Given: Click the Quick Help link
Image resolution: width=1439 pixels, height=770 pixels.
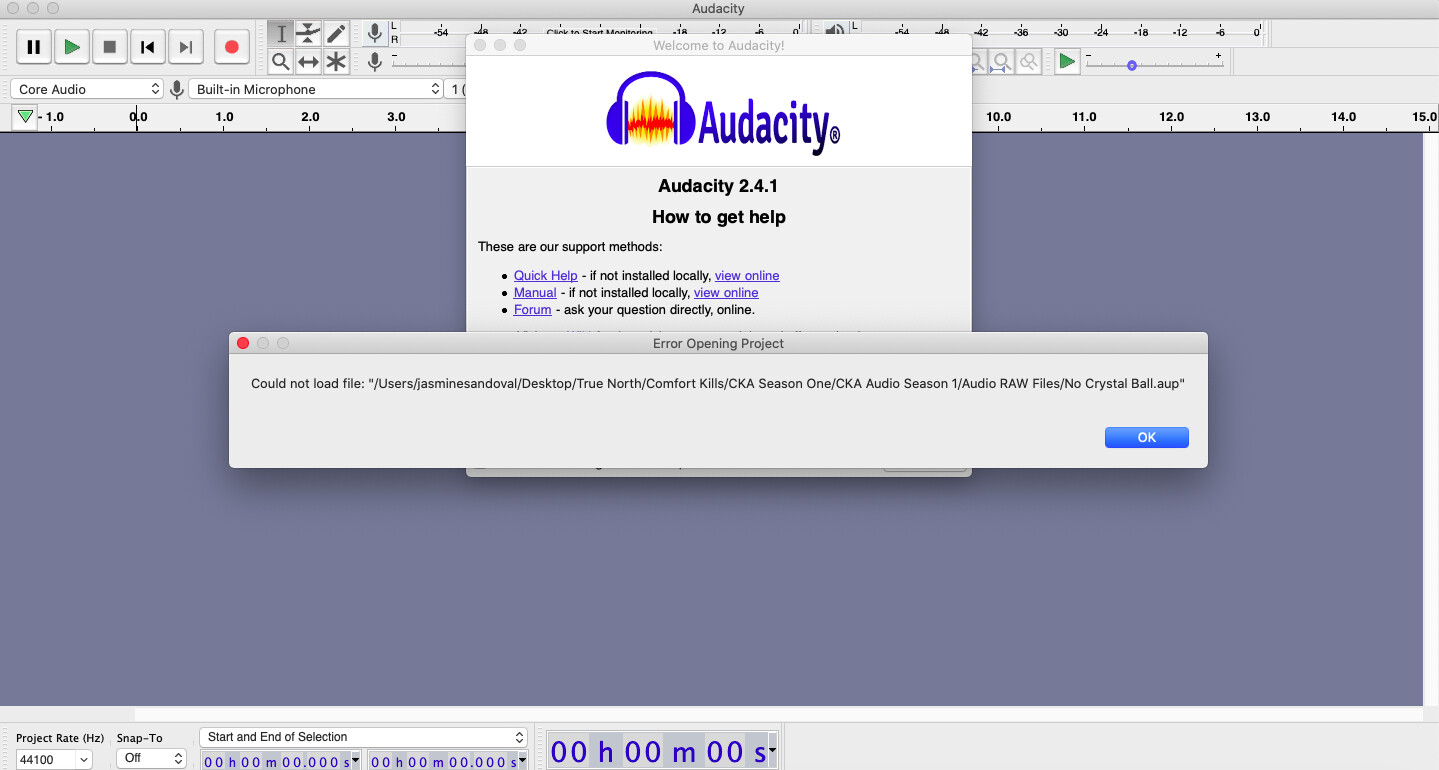Looking at the screenshot, I should click(545, 275).
